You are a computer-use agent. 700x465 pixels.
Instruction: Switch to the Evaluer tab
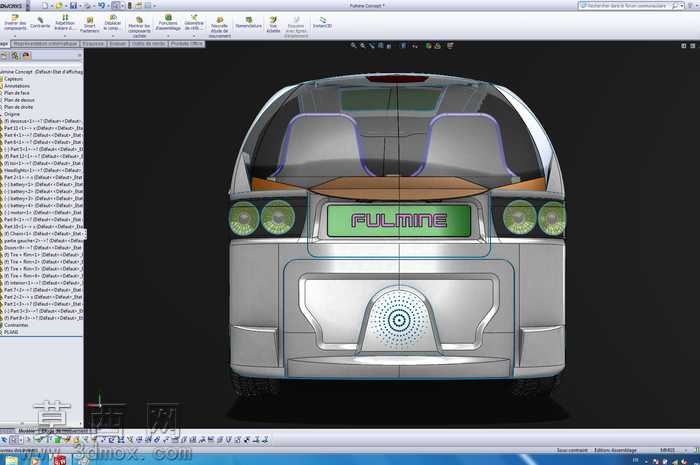pos(118,44)
